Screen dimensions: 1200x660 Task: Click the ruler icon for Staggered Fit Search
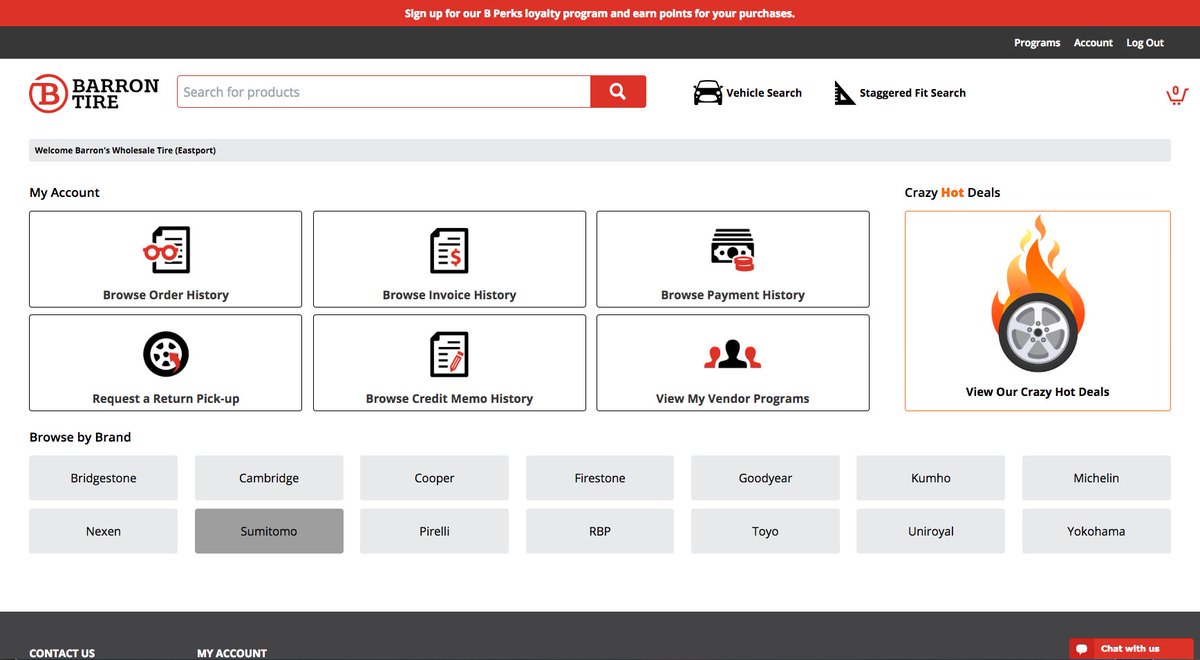coord(845,93)
